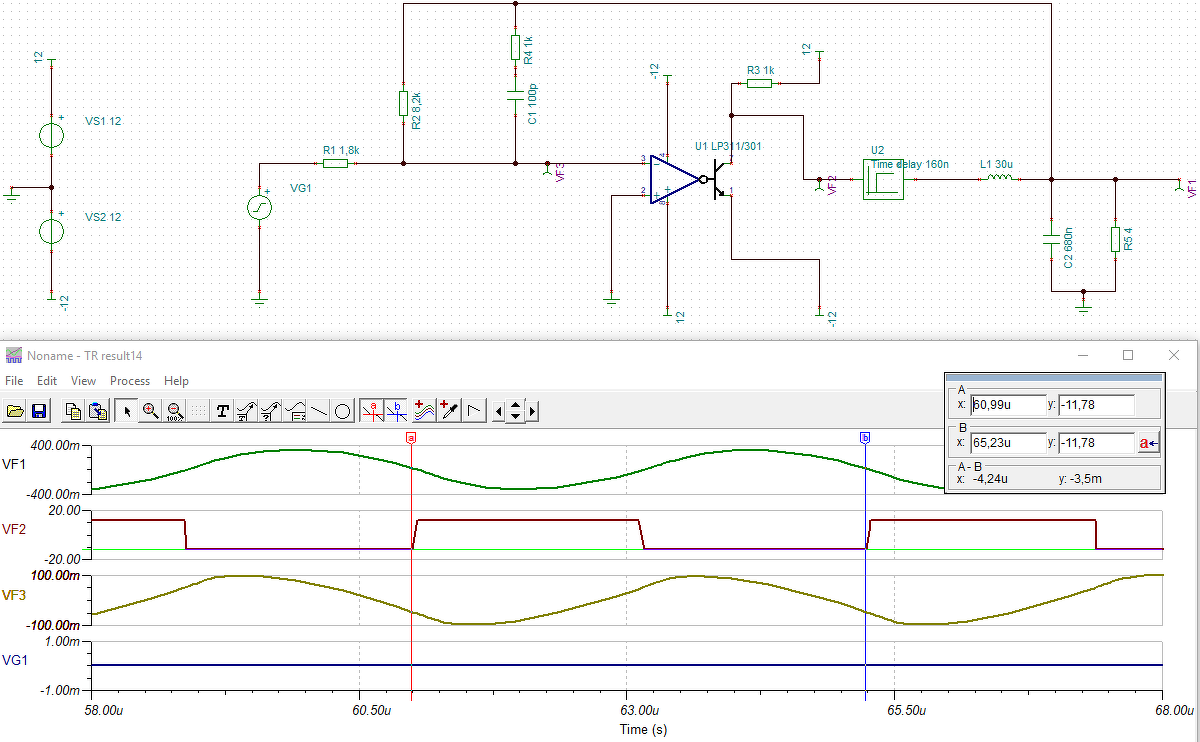Click inductor L1 30u

(x=1000, y=179)
